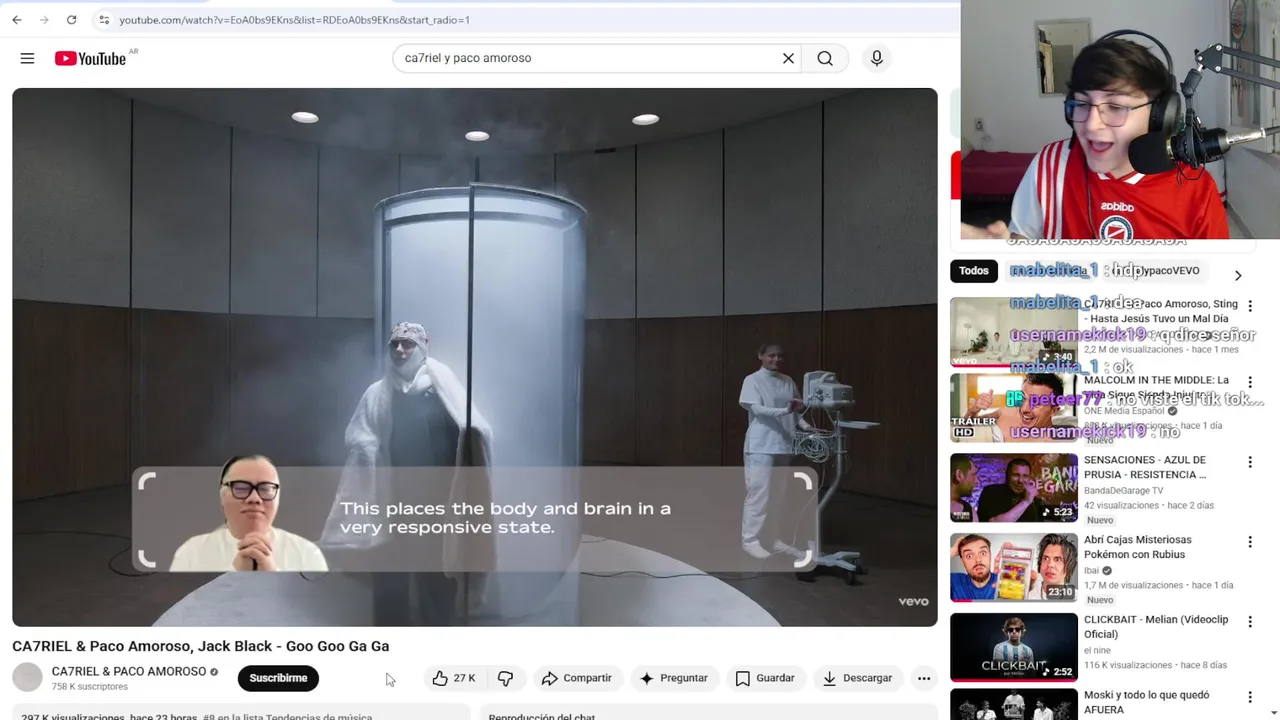
Task: Open options for Hasta Jesús Tuvo un Mal Día
Action: pyautogui.click(x=1249, y=306)
